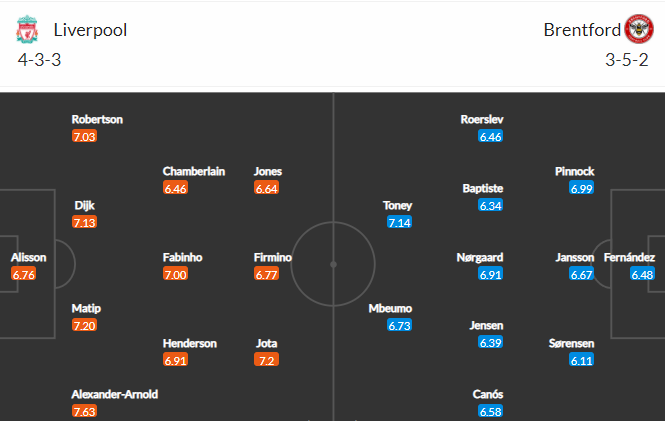The width and height of the screenshot is (665, 421).
Task: Click the Liverpool club crest icon
Action: click(27, 30)
